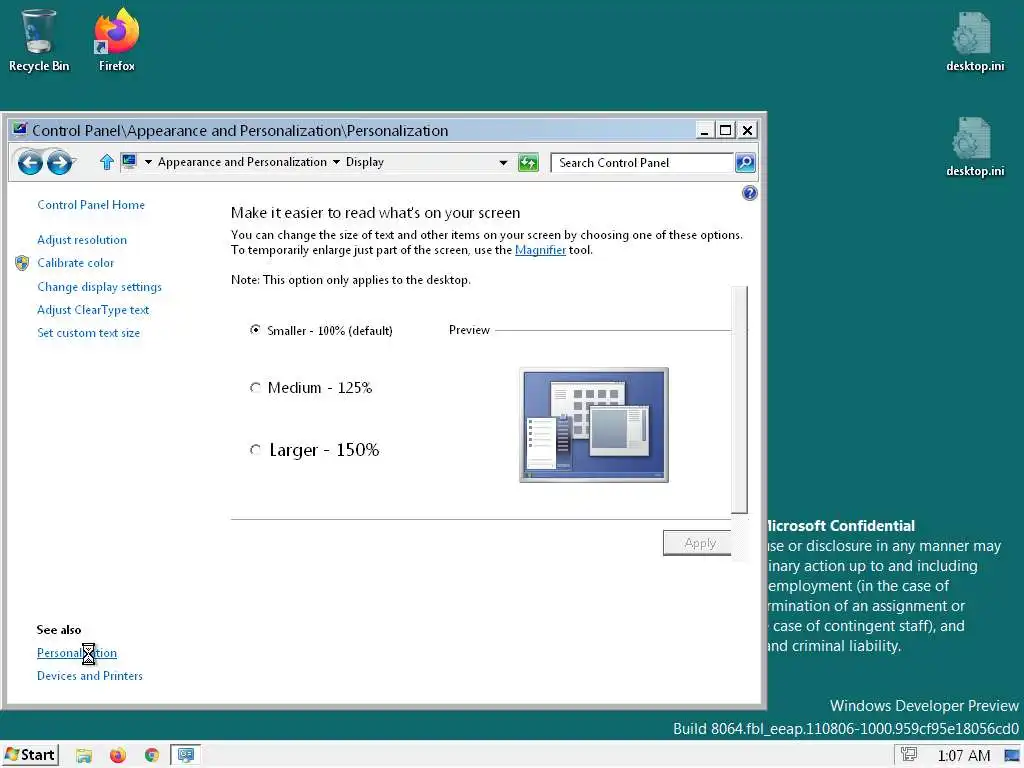Click the Search Control Panel field
Image resolution: width=1024 pixels, height=768 pixels.
pos(642,163)
